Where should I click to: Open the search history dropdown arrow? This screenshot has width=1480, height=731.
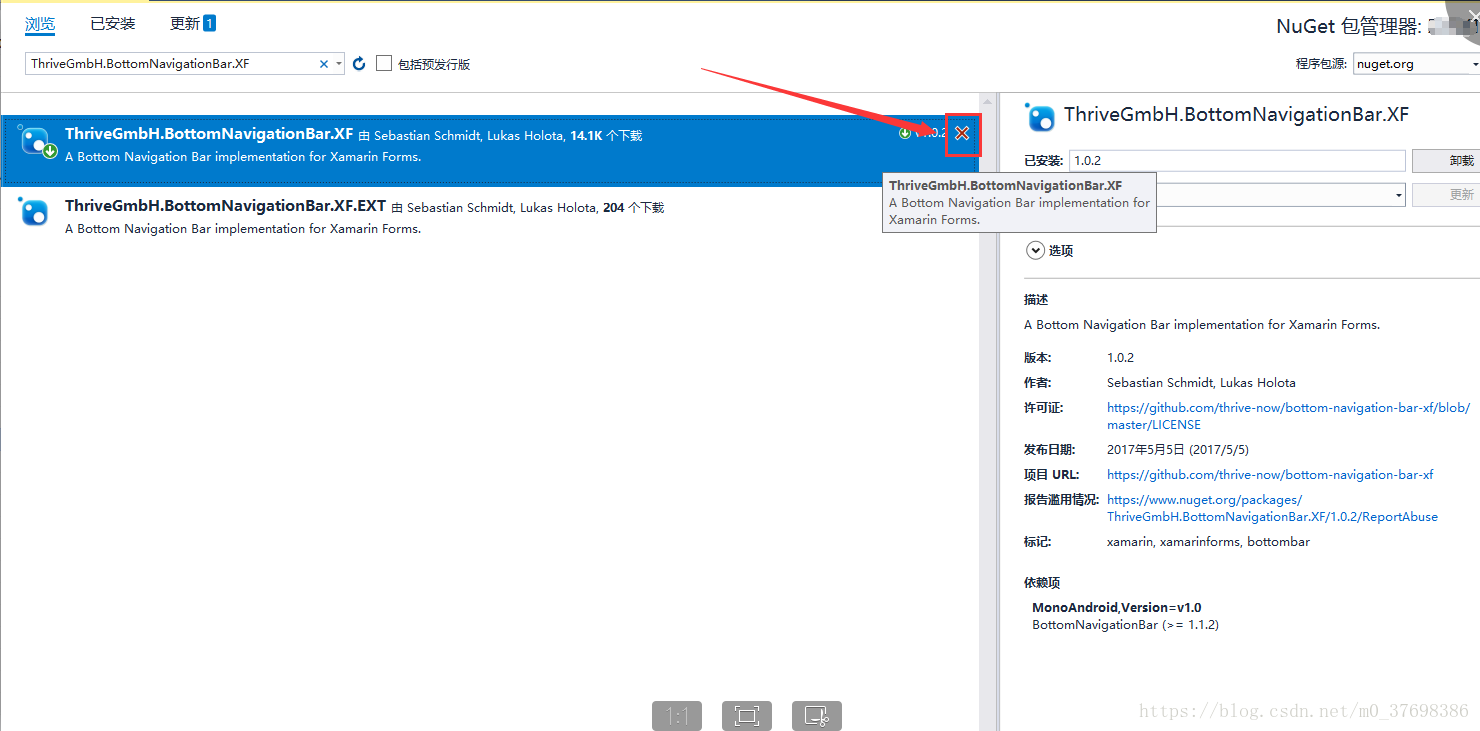coord(339,64)
